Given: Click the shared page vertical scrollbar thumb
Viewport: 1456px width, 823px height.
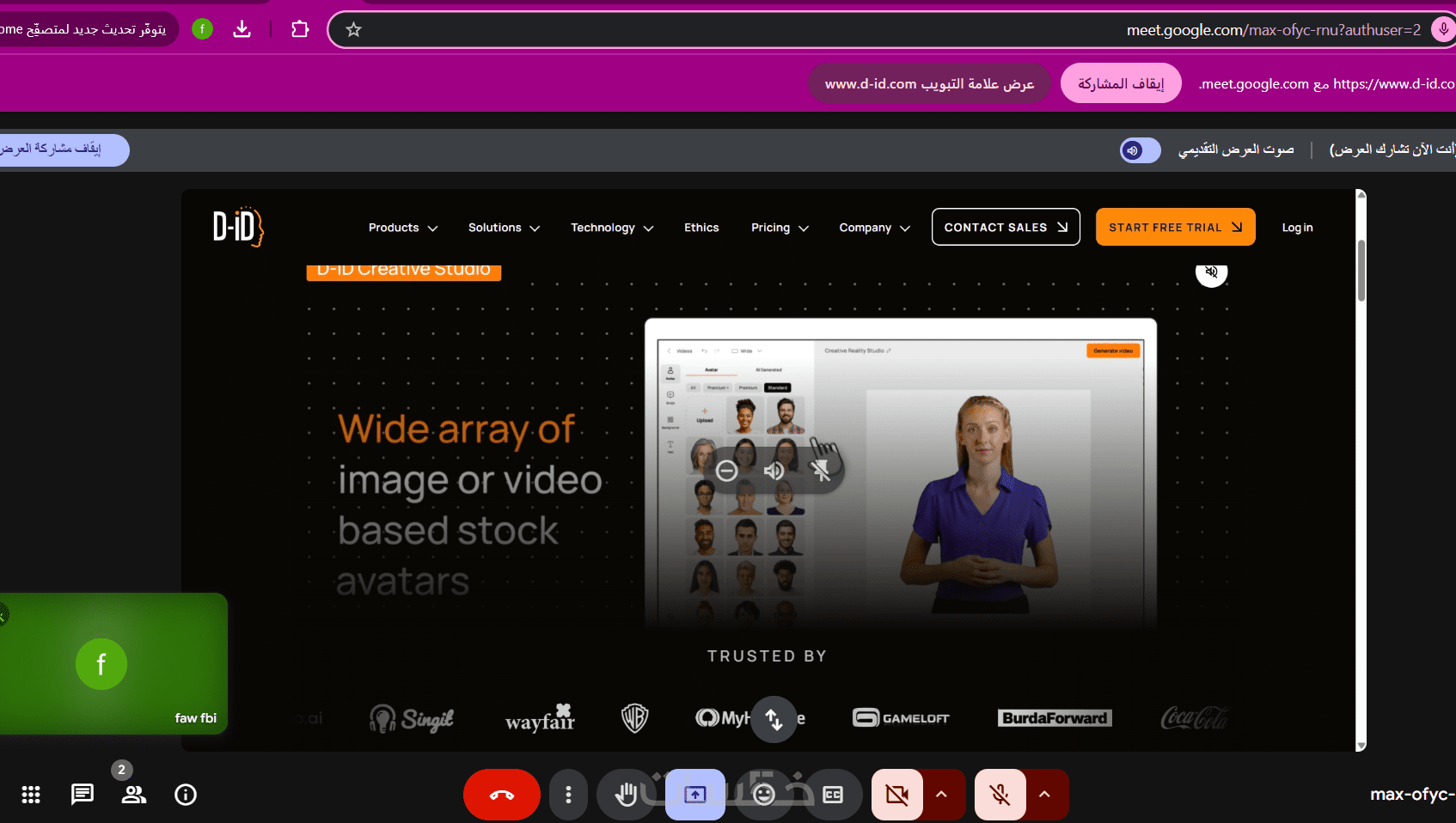Looking at the screenshot, I should click(x=1361, y=271).
